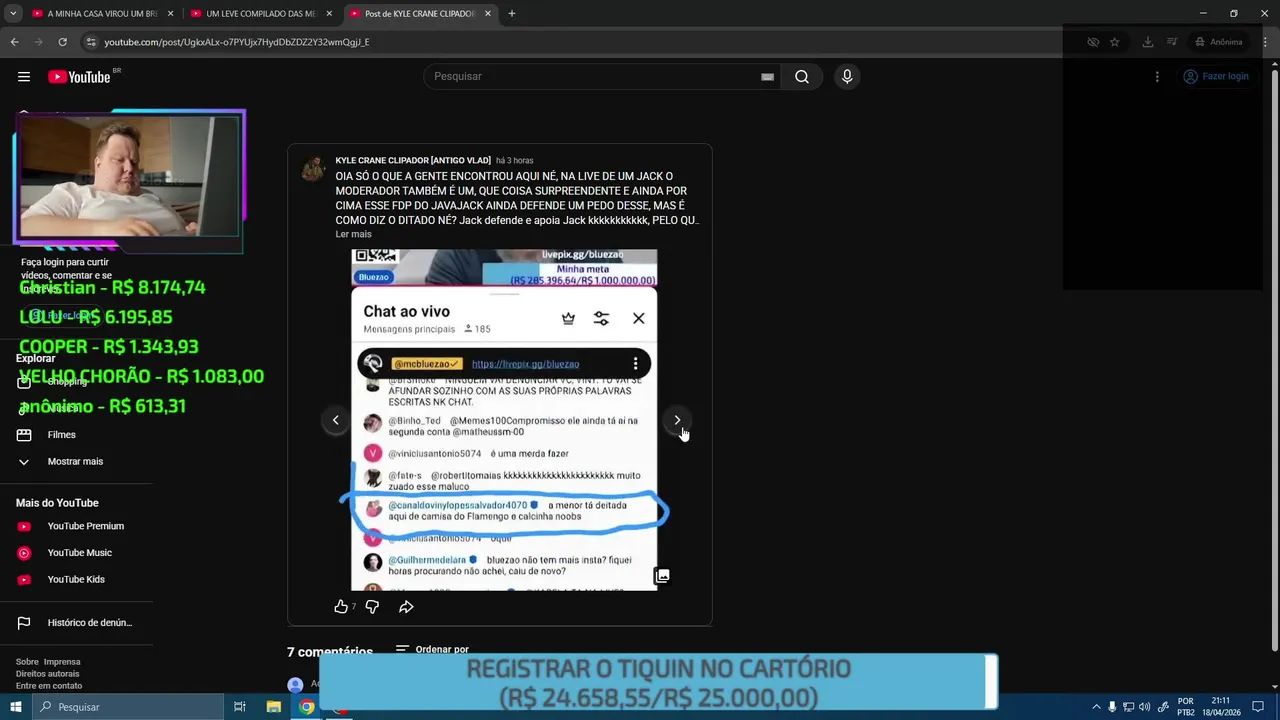Open File Explorer from taskbar
The image size is (1280, 720).
tap(273, 707)
